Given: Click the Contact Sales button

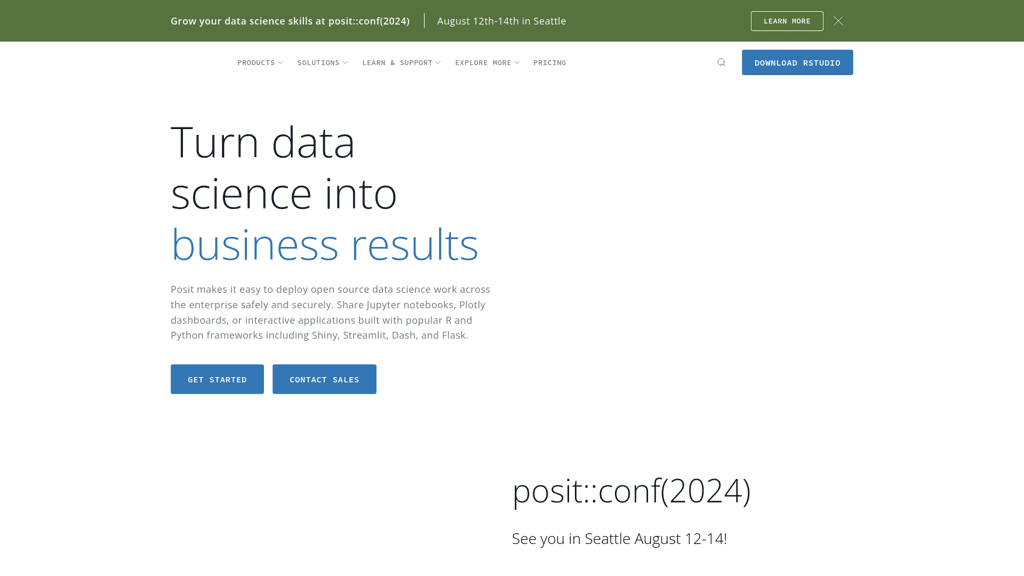Looking at the screenshot, I should [x=324, y=379].
